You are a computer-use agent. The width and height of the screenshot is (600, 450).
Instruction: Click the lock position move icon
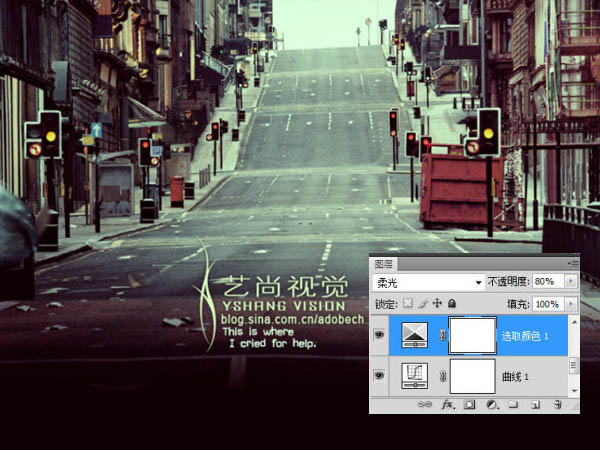click(437, 303)
